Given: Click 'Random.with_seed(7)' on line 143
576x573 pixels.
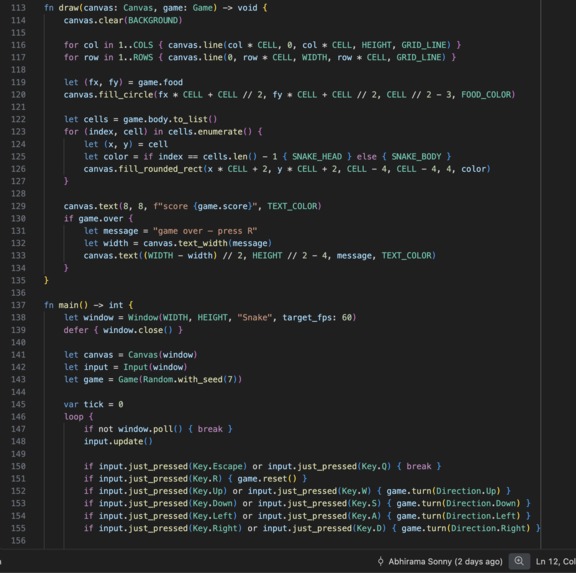Looking at the screenshot, I should pos(190,379).
